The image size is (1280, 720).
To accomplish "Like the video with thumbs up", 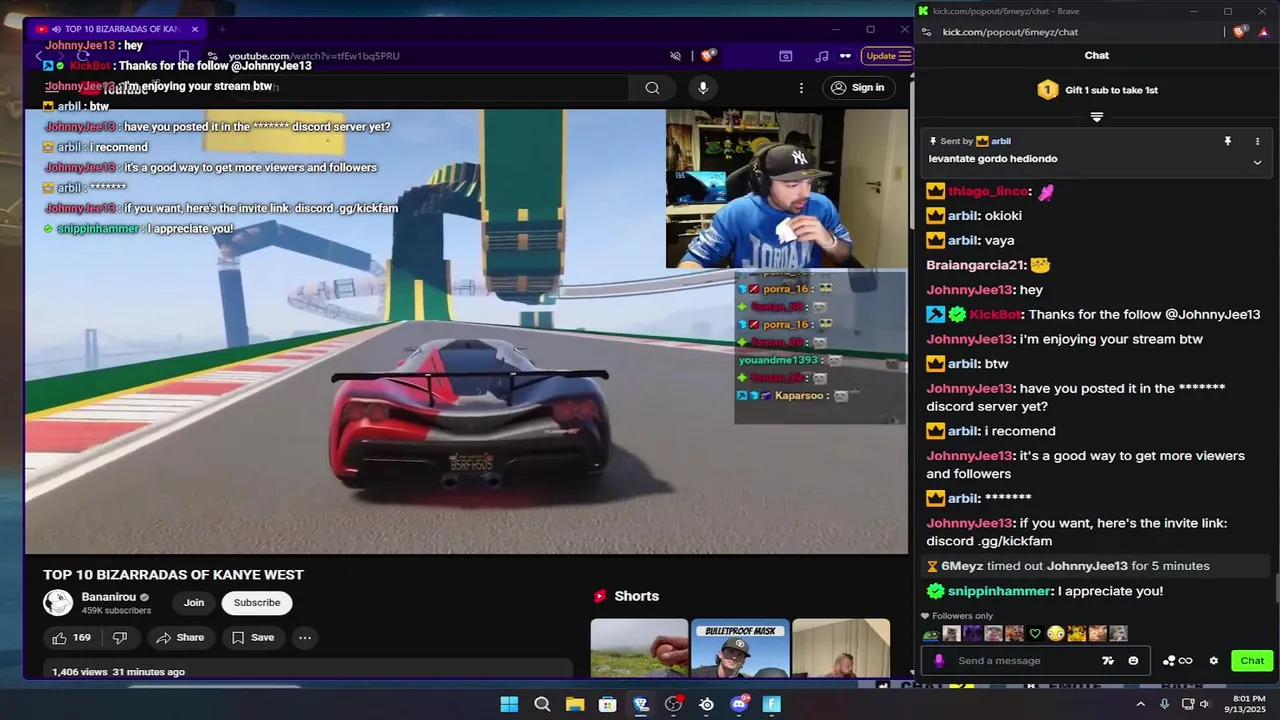I will tap(72, 637).
